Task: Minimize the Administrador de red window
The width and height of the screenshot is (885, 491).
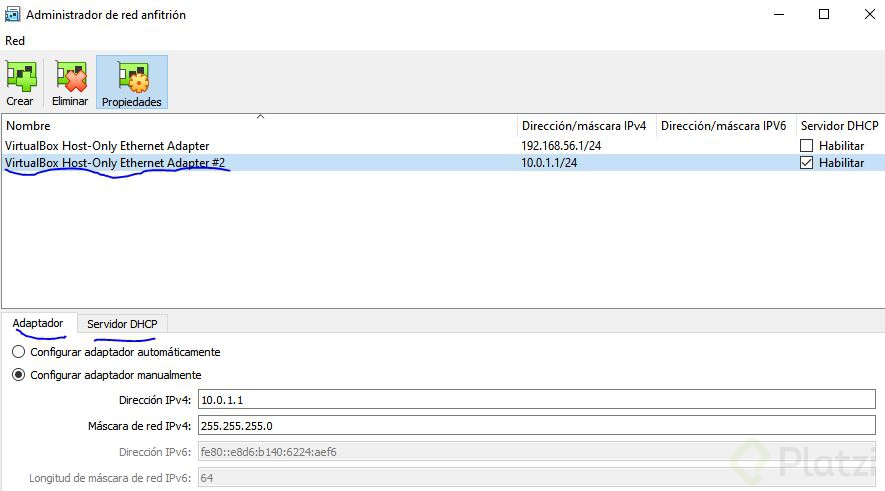Action: point(779,14)
